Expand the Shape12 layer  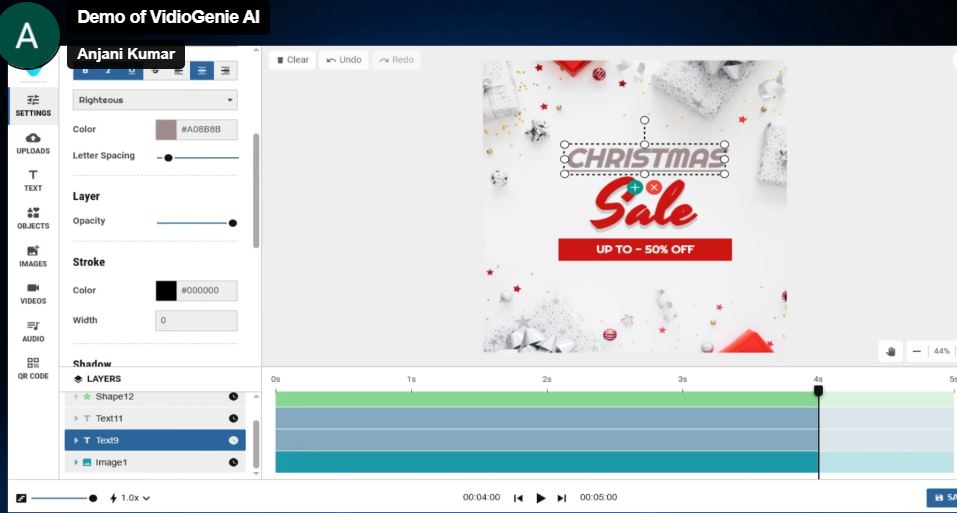coord(76,396)
